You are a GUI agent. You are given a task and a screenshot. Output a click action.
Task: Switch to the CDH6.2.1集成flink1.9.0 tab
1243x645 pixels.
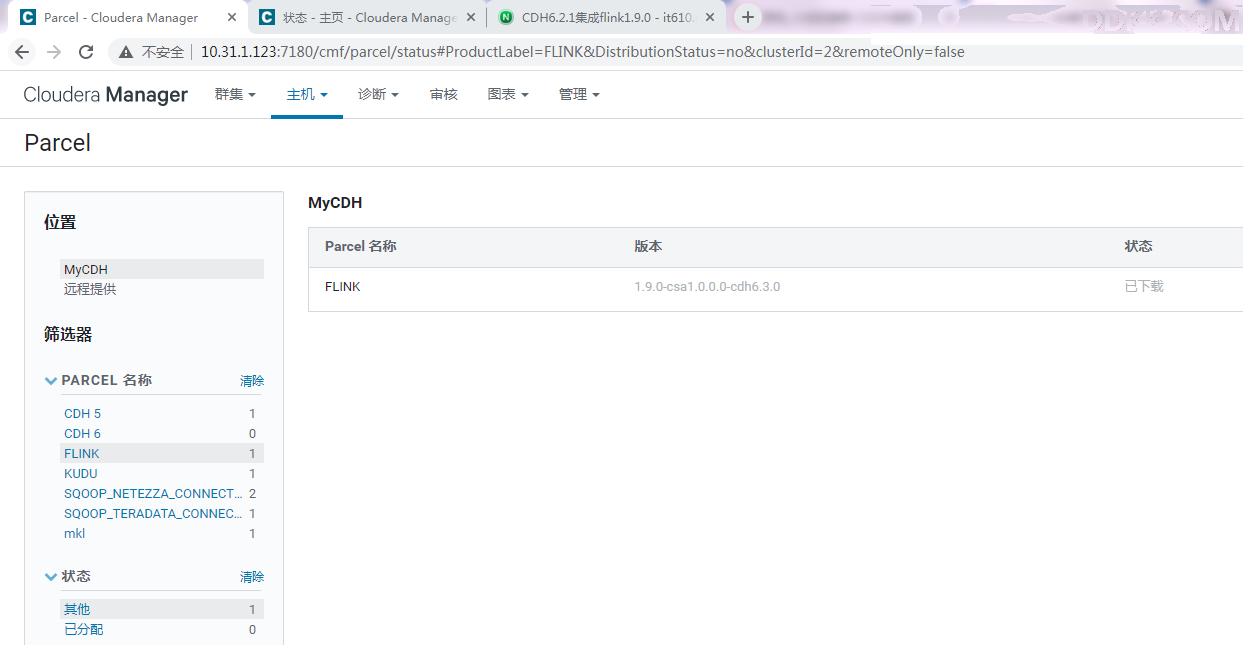tap(607, 18)
